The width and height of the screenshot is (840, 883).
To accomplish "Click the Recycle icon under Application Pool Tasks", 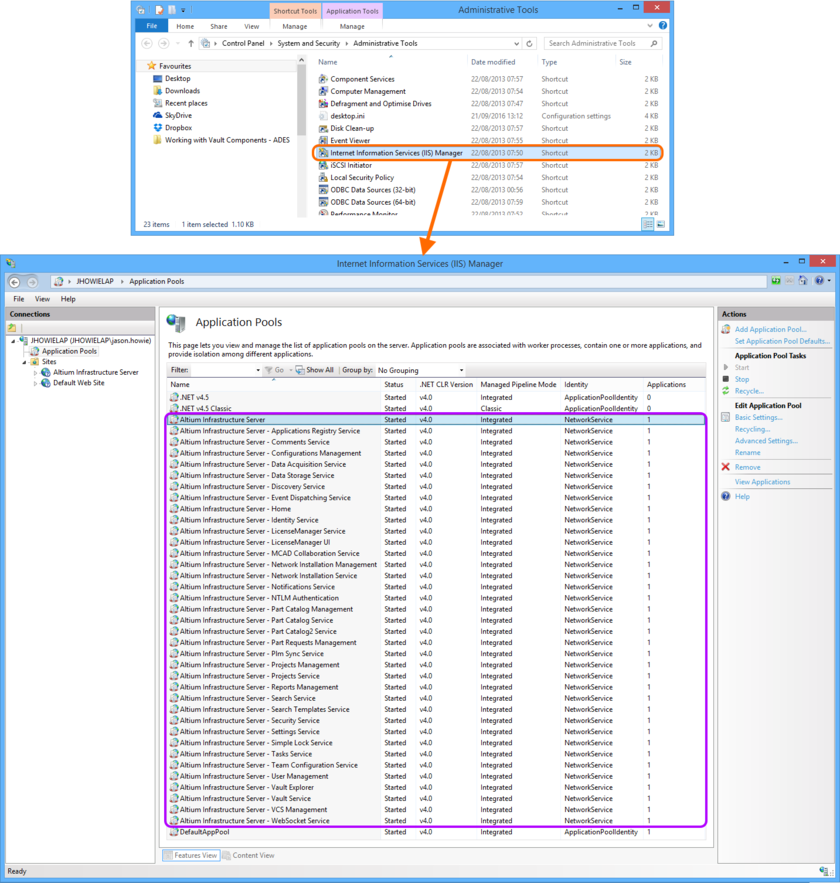I will 725,391.
